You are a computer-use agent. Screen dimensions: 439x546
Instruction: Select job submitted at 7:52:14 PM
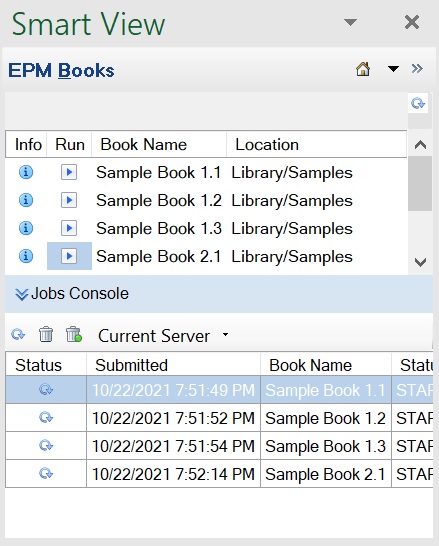(x=219, y=474)
